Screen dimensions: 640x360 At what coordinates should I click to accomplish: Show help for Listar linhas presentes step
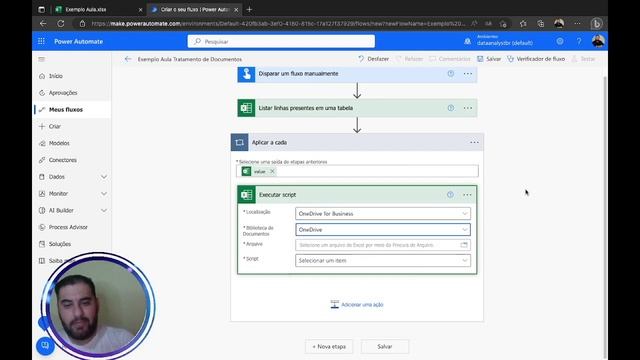point(451,108)
